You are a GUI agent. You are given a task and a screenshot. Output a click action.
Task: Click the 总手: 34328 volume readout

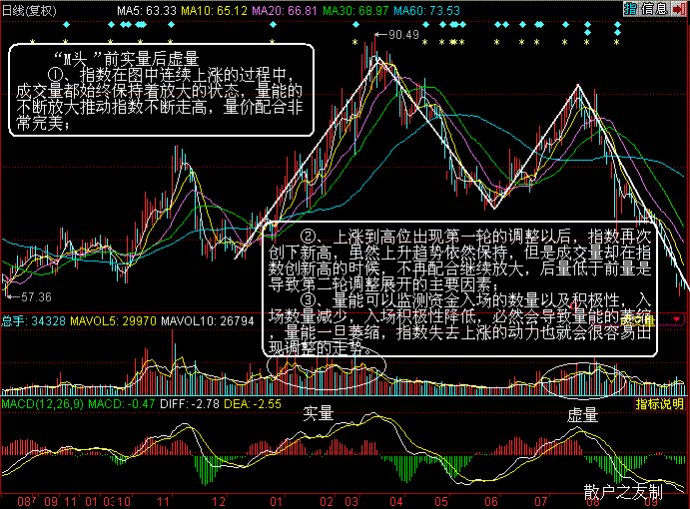(x=33, y=321)
